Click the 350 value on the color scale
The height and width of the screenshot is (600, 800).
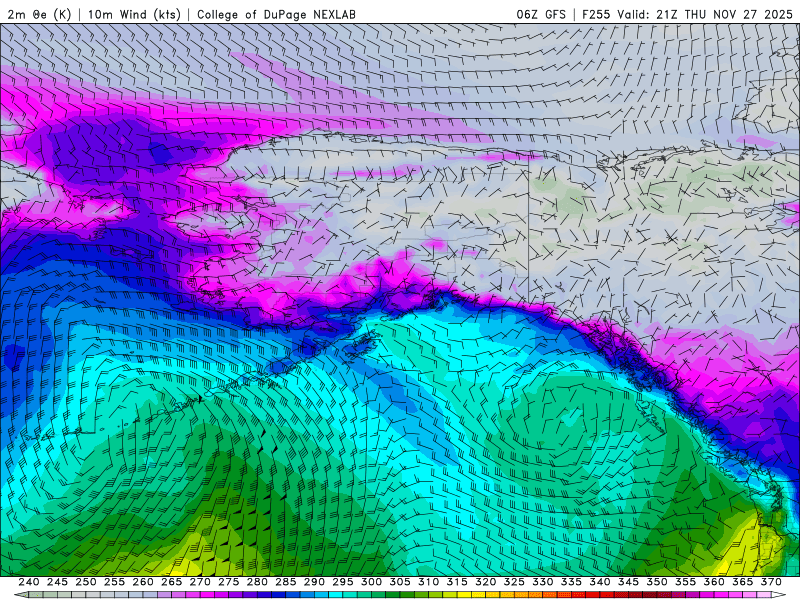click(657, 582)
